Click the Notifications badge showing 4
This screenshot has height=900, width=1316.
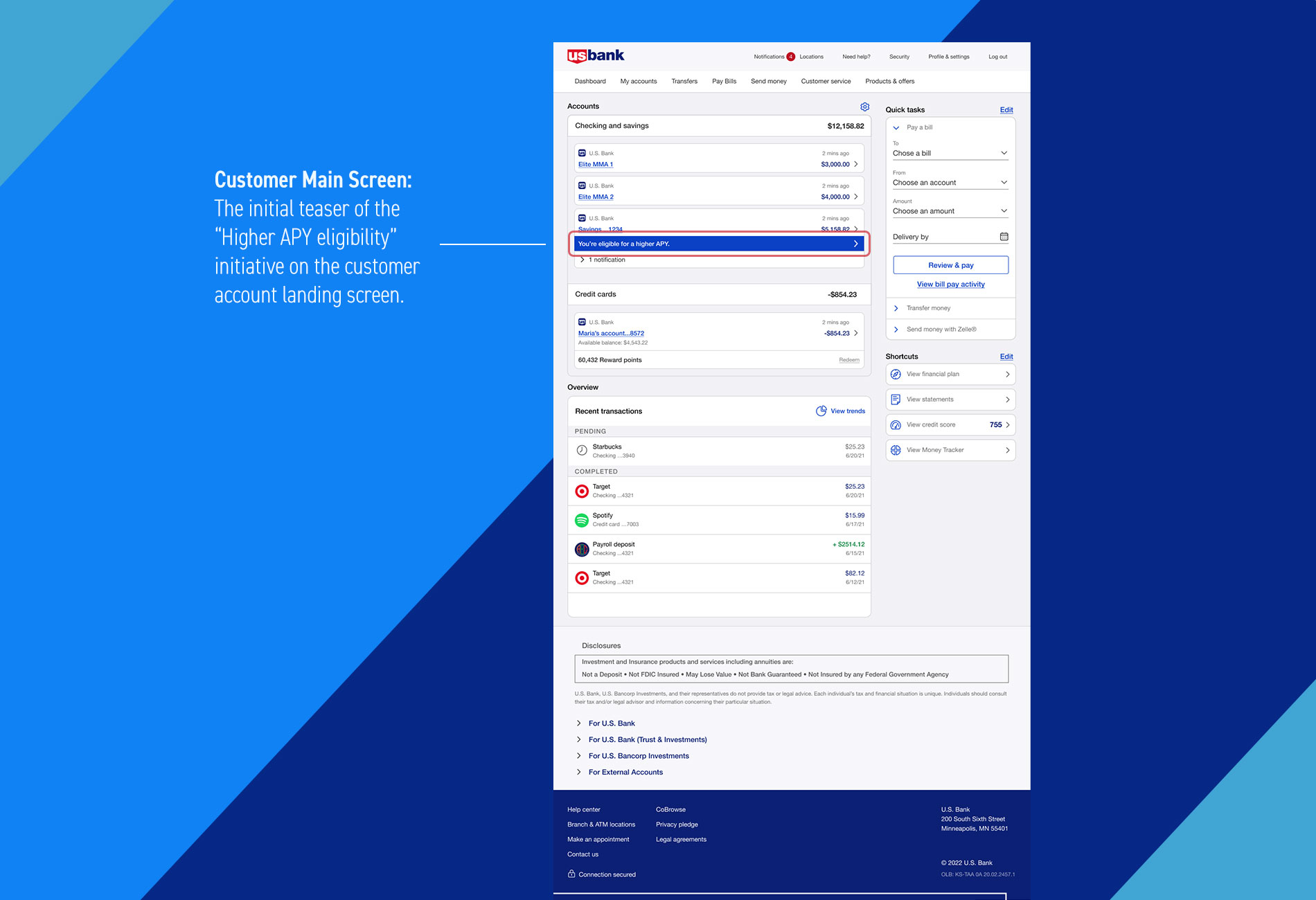(790, 57)
